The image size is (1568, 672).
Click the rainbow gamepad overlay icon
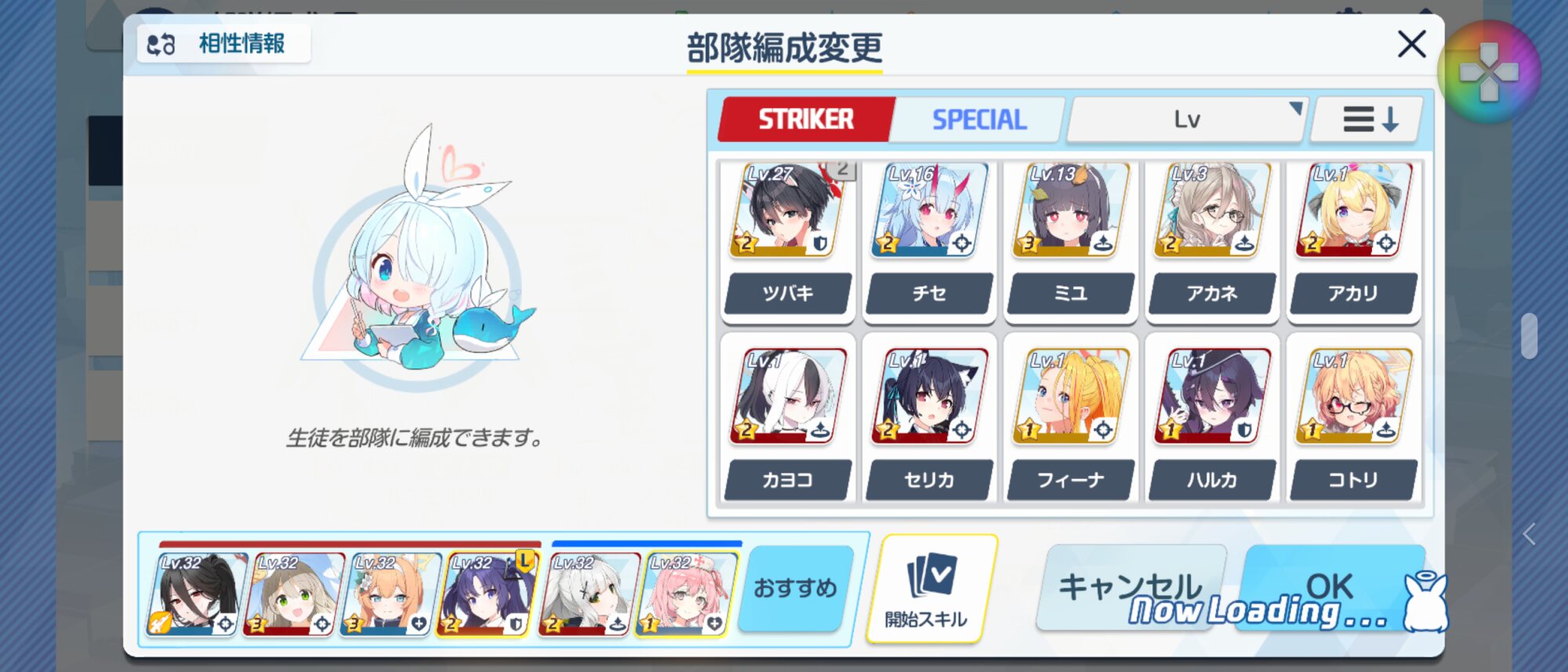[x=1489, y=72]
